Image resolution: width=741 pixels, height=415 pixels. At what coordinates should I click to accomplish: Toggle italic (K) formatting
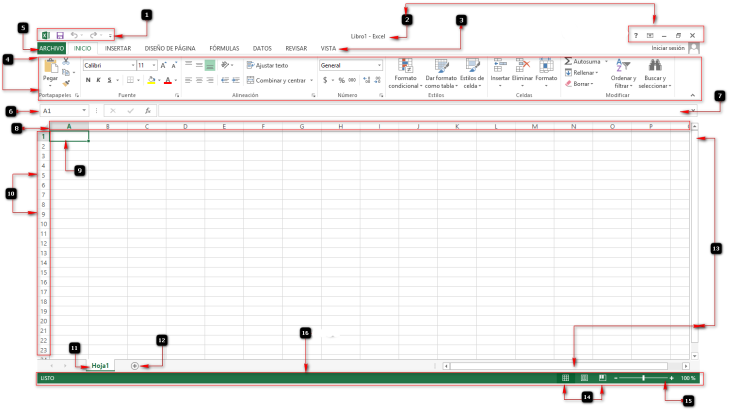pyautogui.click(x=99, y=80)
